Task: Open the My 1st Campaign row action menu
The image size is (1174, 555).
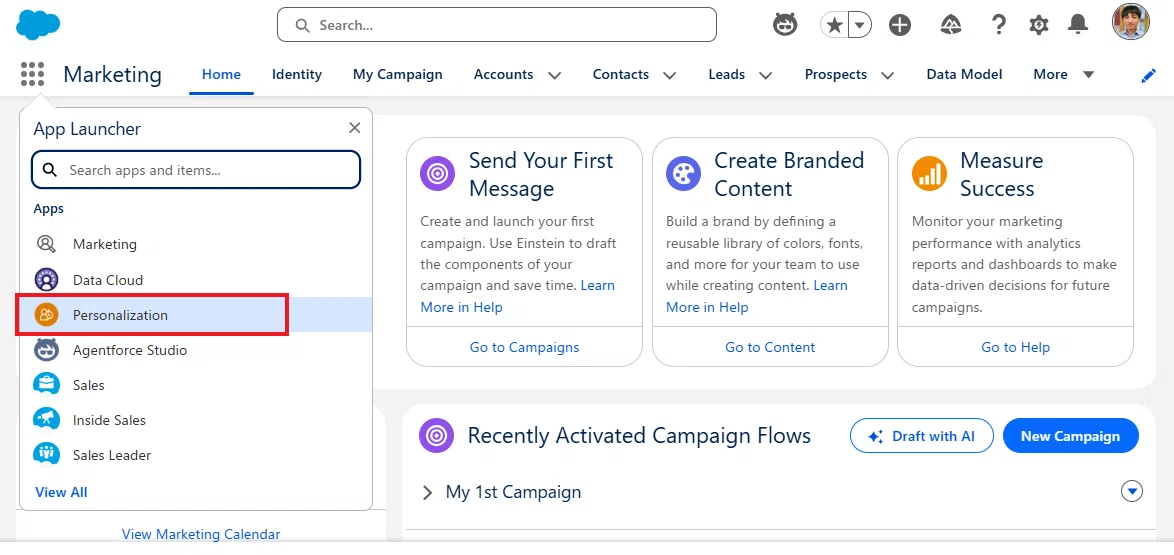Action: pyautogui.click(x=1132, y=491)
